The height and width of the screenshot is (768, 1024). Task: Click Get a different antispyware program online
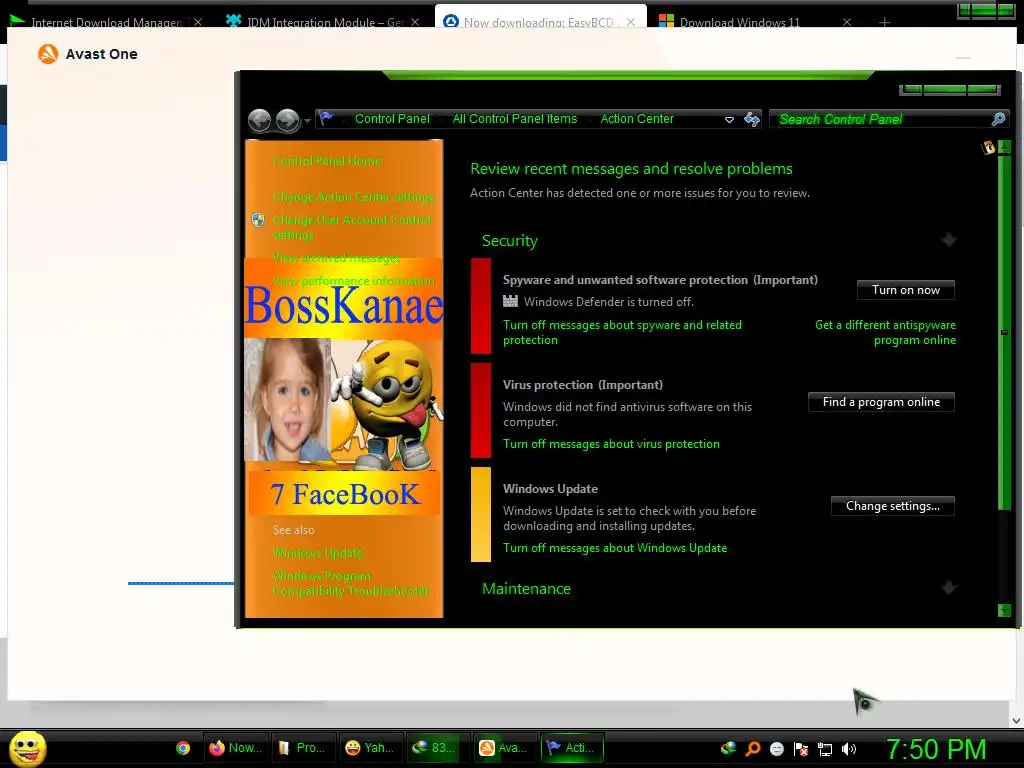pos(886,332)
